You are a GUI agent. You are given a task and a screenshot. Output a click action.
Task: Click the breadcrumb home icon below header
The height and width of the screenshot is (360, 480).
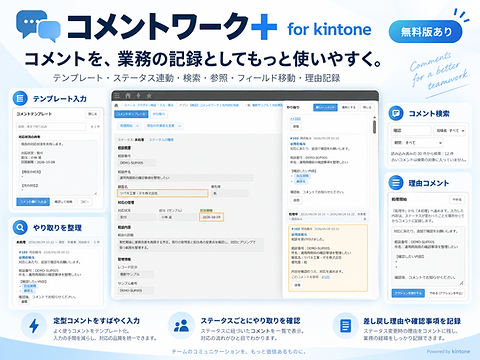pyautogui.click(x=116, y=105)
